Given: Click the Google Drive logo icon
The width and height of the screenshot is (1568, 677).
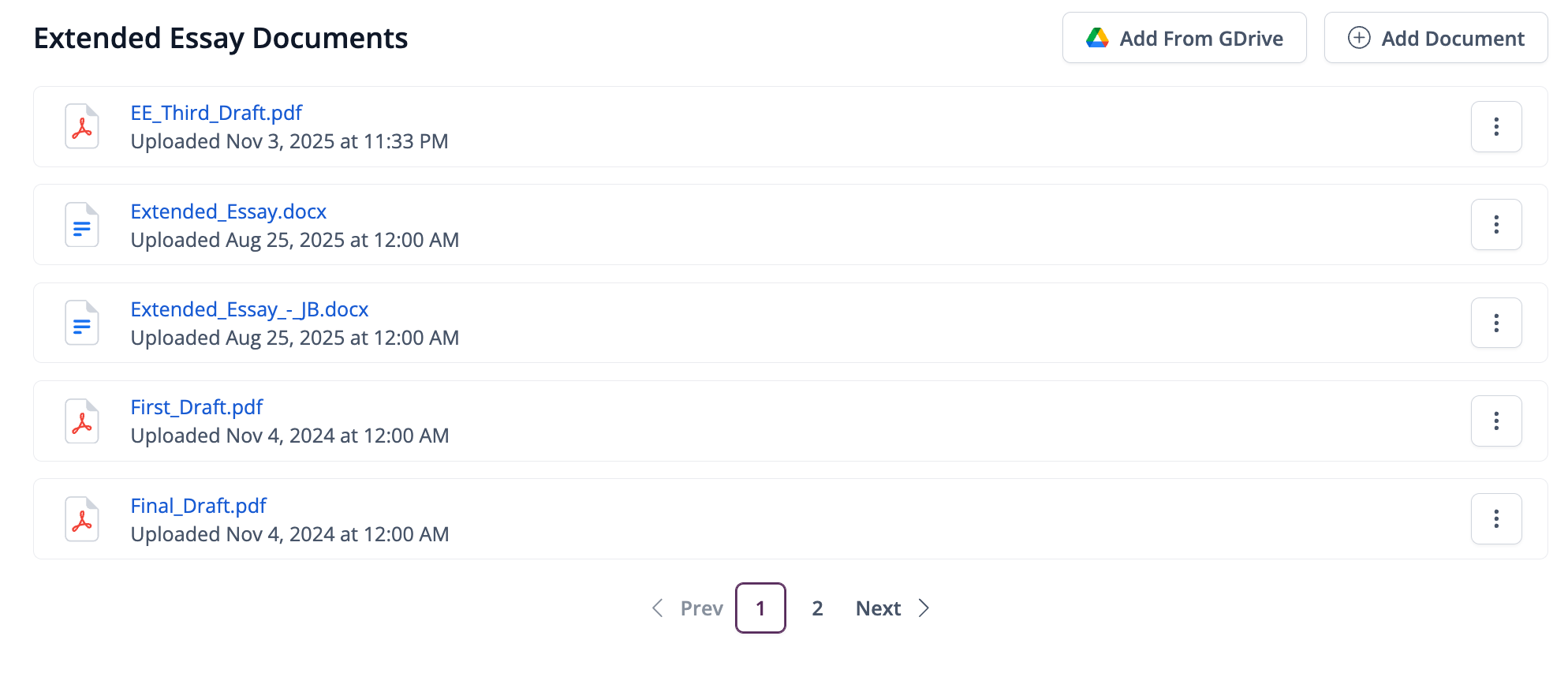Looking at the screenshot, I should pyautogui.click(x=1097, y=38).
